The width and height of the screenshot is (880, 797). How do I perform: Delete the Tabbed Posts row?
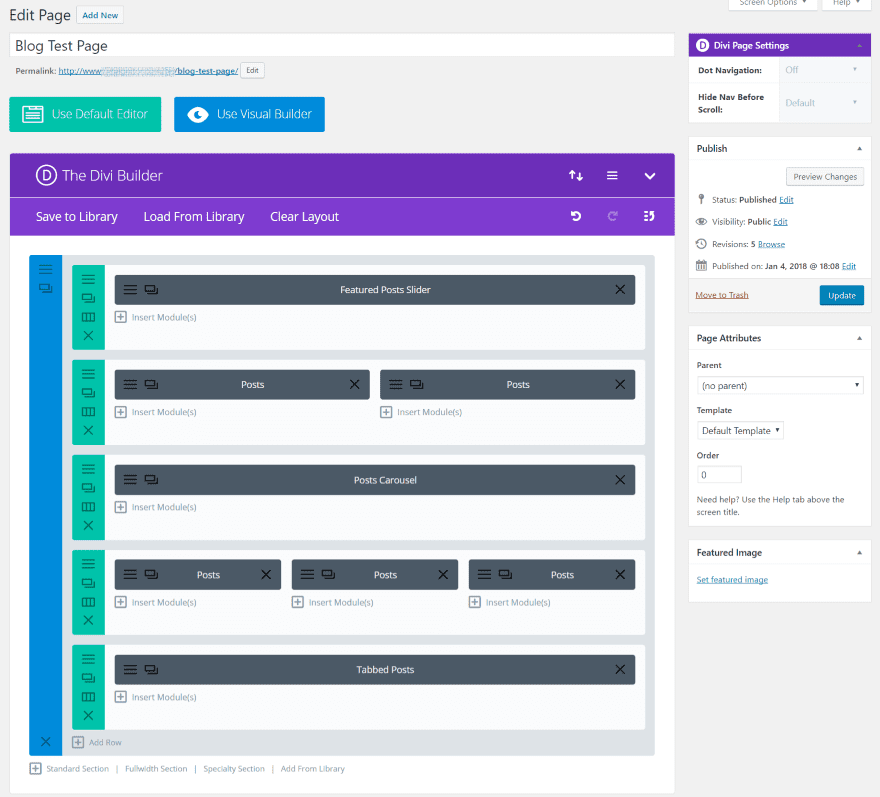(x=88, y=716)
